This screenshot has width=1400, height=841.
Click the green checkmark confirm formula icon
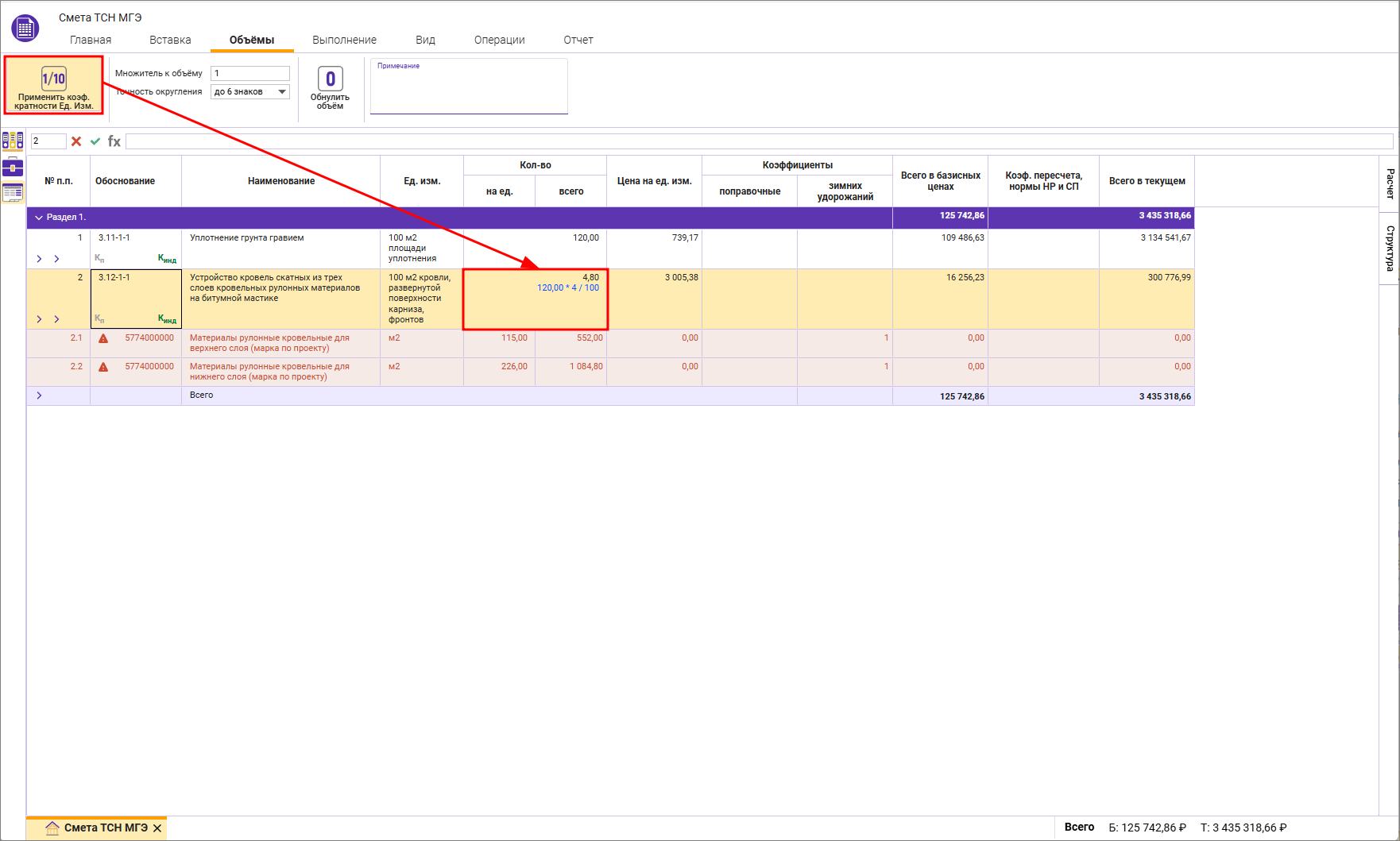[x=95, y=141]
